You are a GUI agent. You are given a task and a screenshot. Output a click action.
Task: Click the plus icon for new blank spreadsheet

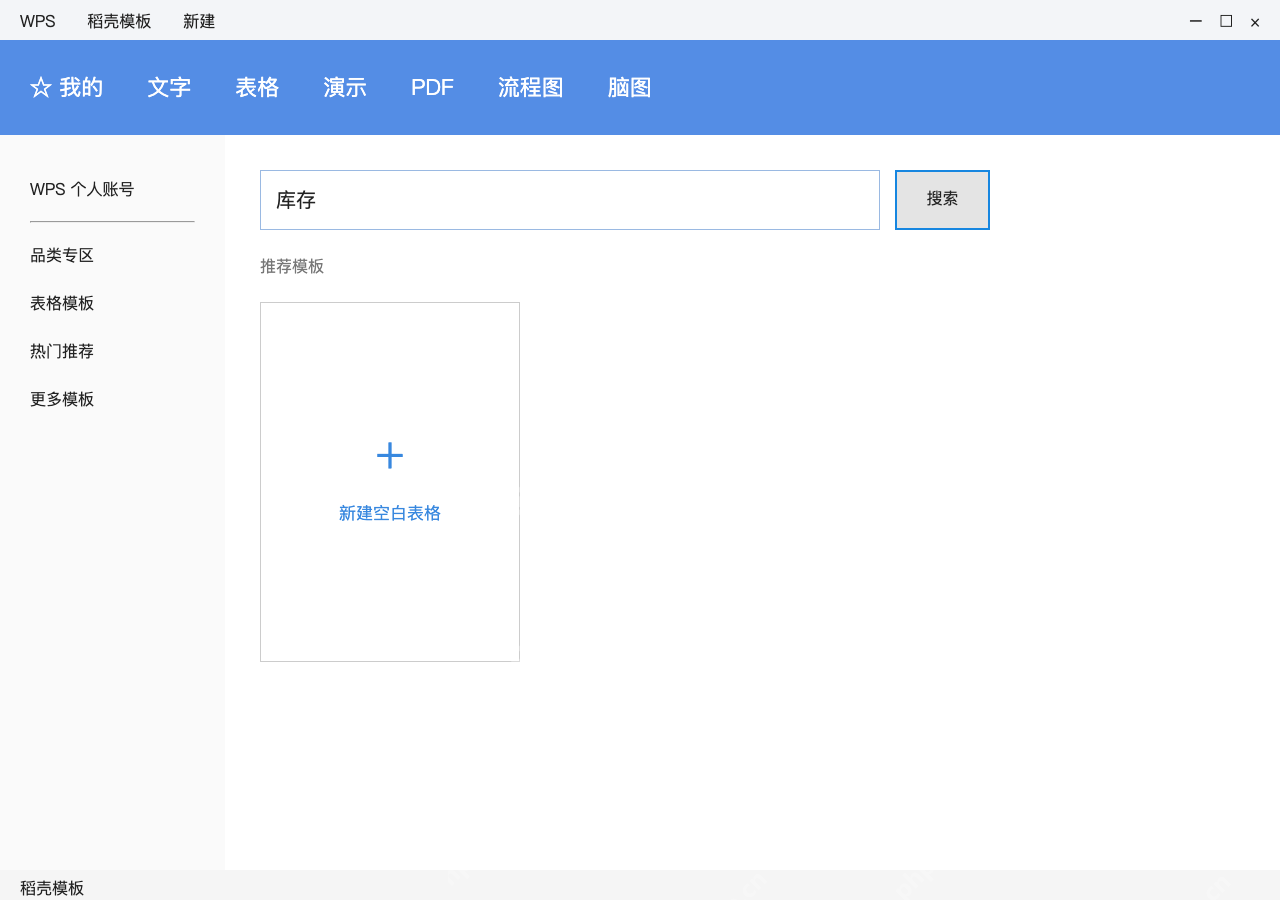coord(390,456)
